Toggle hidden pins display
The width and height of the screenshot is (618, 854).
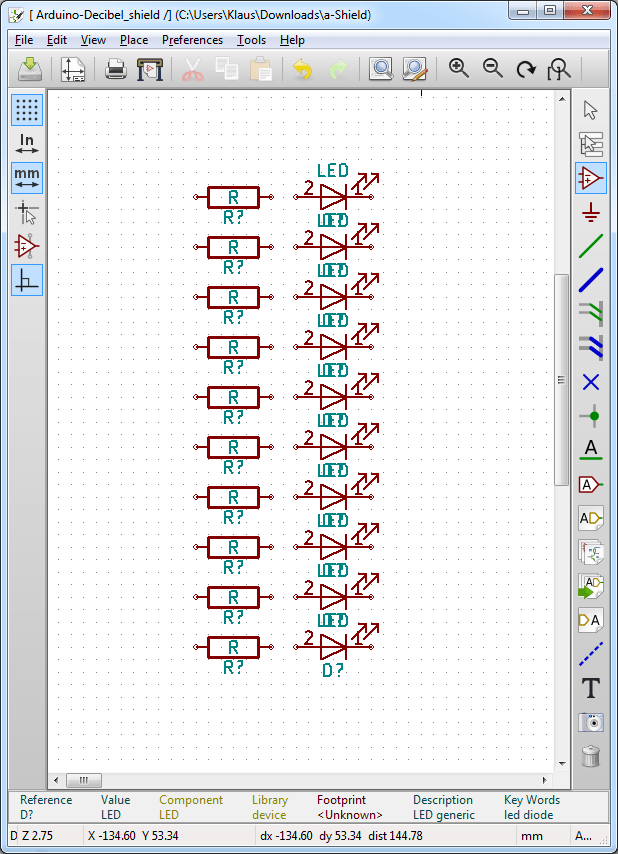click(27, 246)
